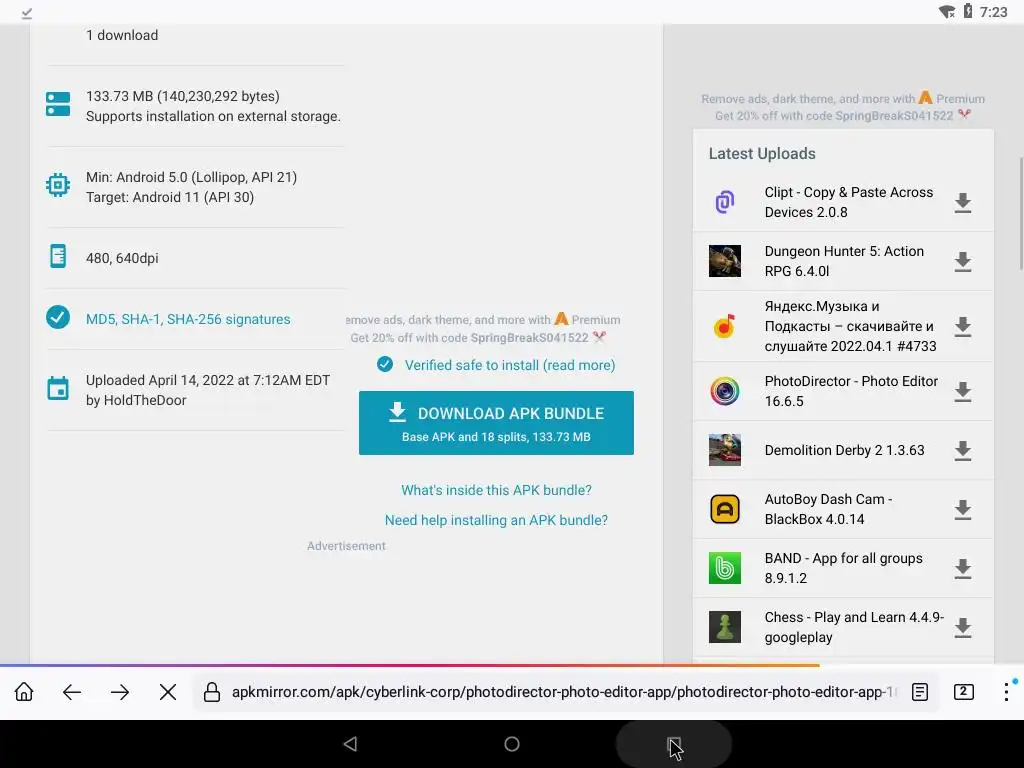The image size is (1024, 768).
Task: Click the Android version chip icon
Action: click(x=58, y=185)
